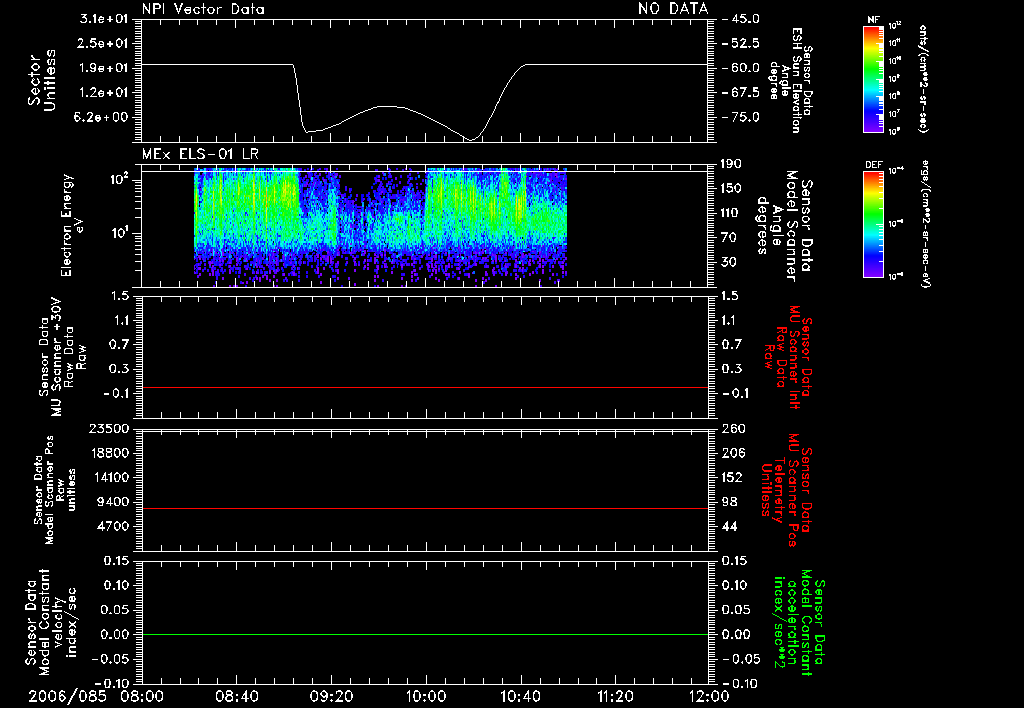The image size is (1024, 708).
Task: Click the 9400 scanner position tick value
Action: tap(113, 502)
